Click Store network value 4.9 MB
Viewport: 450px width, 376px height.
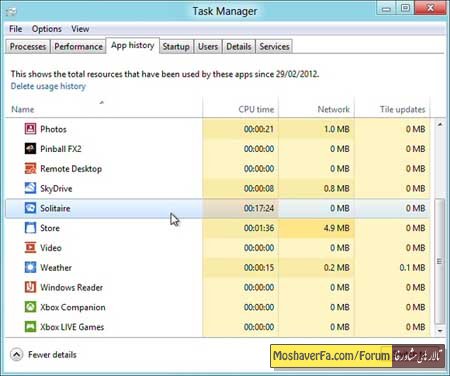[336, 228]
